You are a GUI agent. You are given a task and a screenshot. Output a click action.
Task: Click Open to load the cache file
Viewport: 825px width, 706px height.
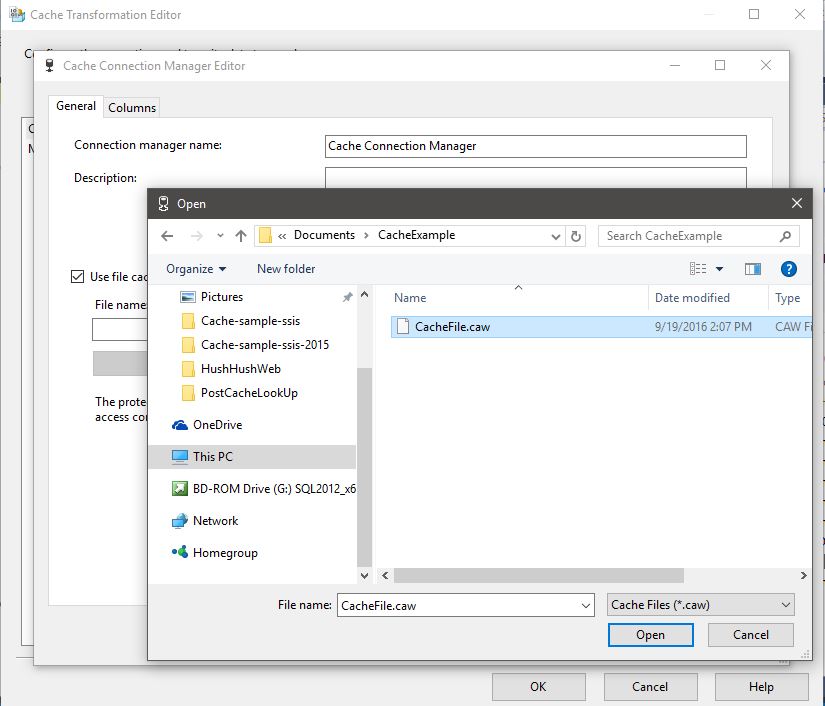tap(650, 635)
